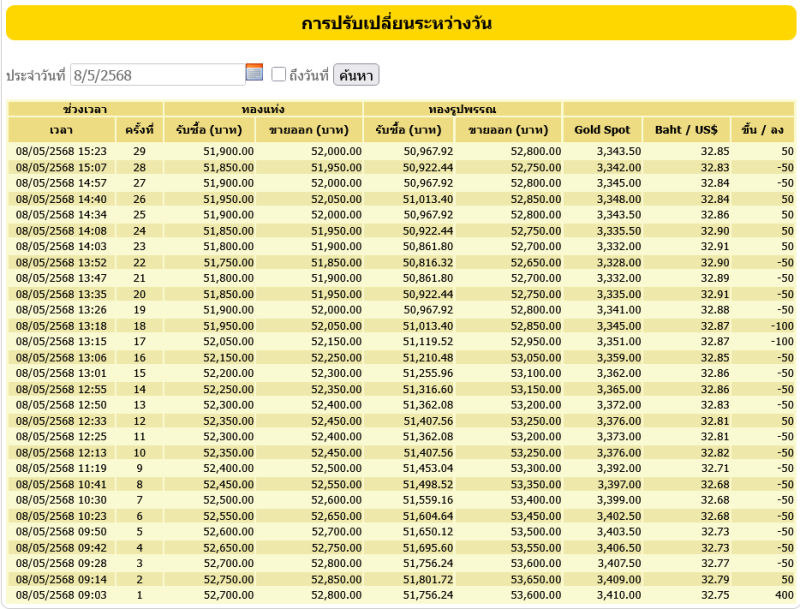Click ornament buy price 51,801.72
Screen dimensions: 800x609
coord(428,579)
